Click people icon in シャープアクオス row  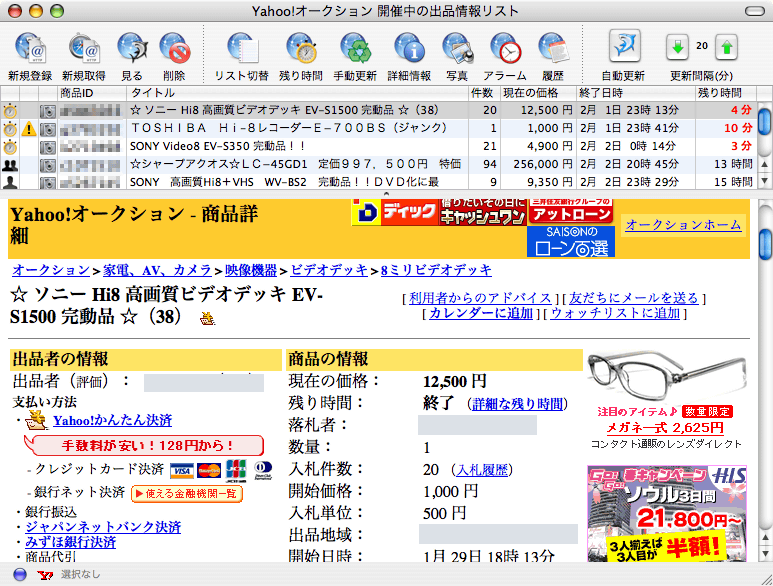coord(10,165)
